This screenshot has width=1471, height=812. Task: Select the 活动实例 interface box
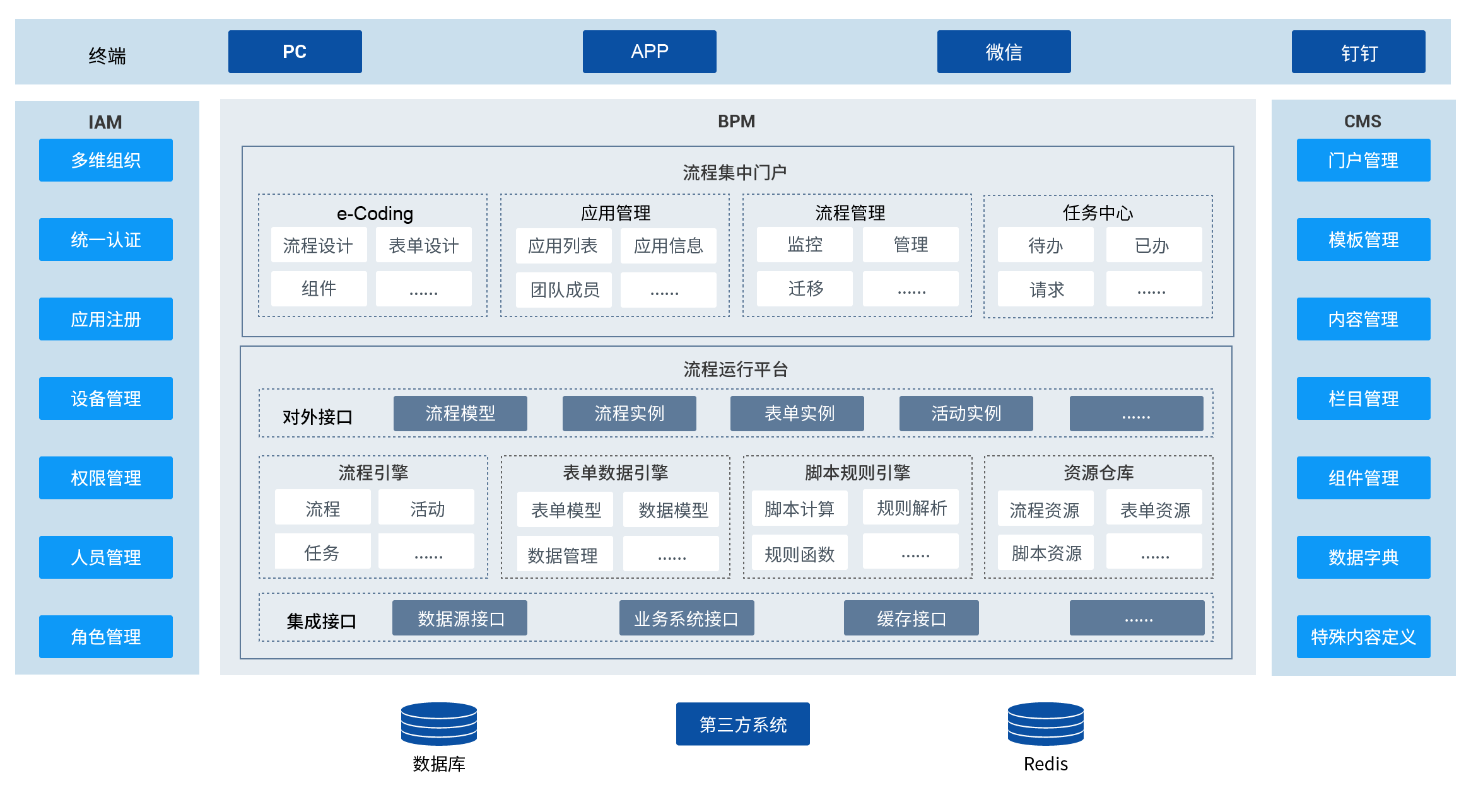tap(966, 414)
